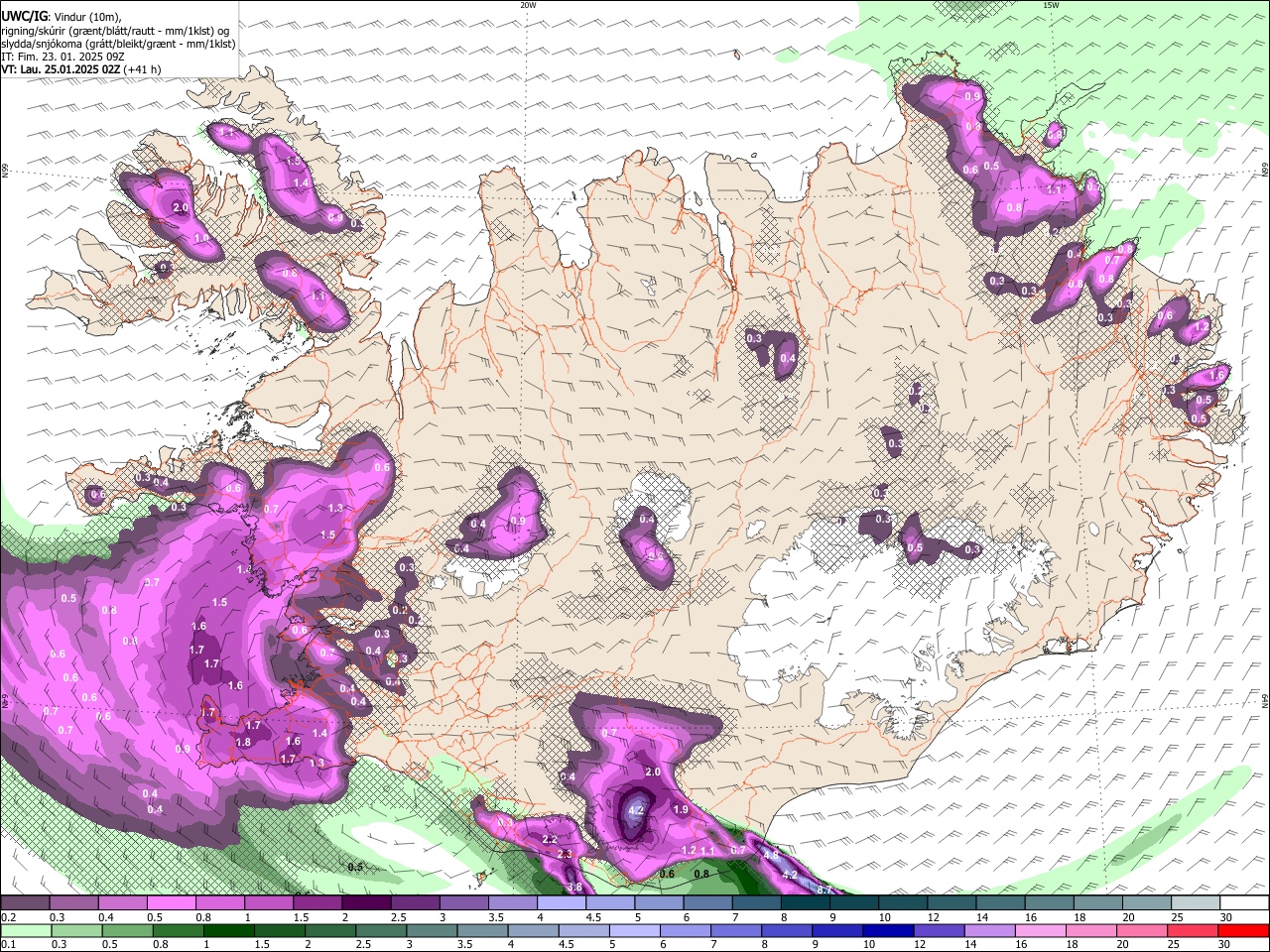Click the top-row legend swatch between 8 and 9
The height and width of the screenshot is (952, 1270).
(806, 903)
